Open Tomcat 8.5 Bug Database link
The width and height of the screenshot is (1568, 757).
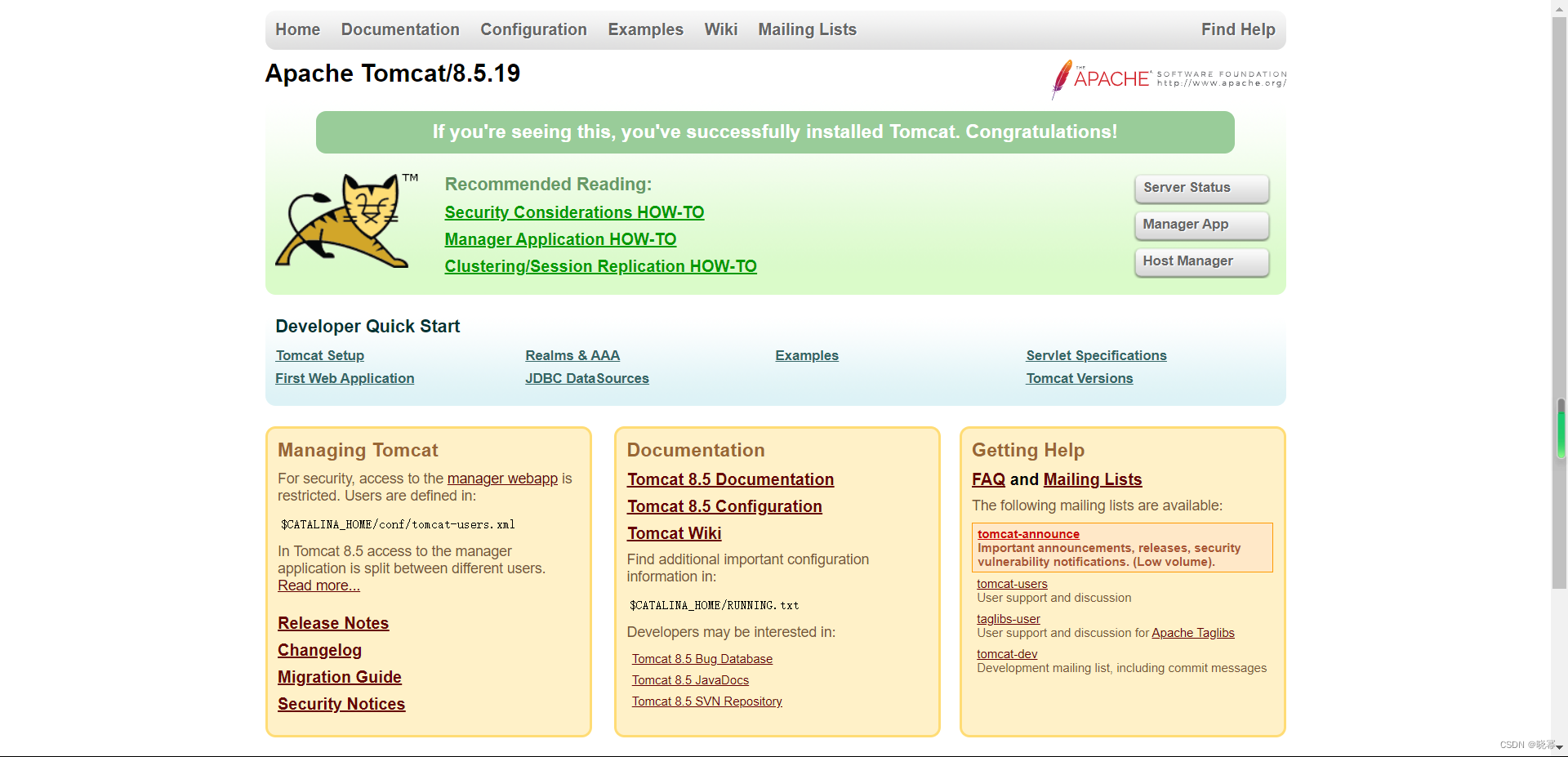pyautogui.click(x=702, y=659)
